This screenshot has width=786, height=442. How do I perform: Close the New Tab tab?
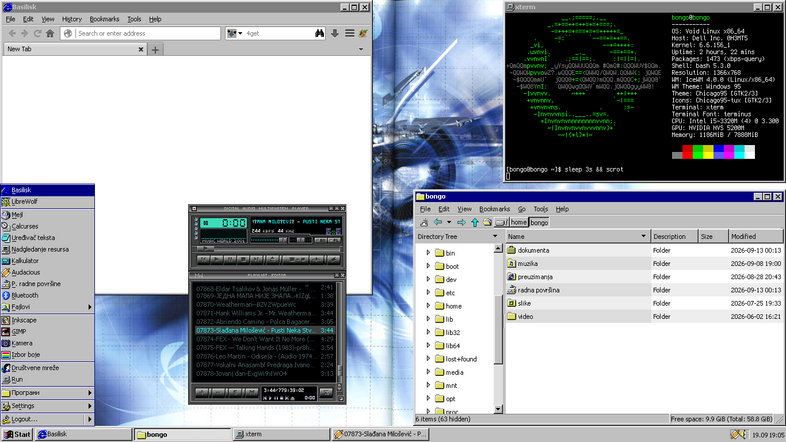click(x=141, y=49)
